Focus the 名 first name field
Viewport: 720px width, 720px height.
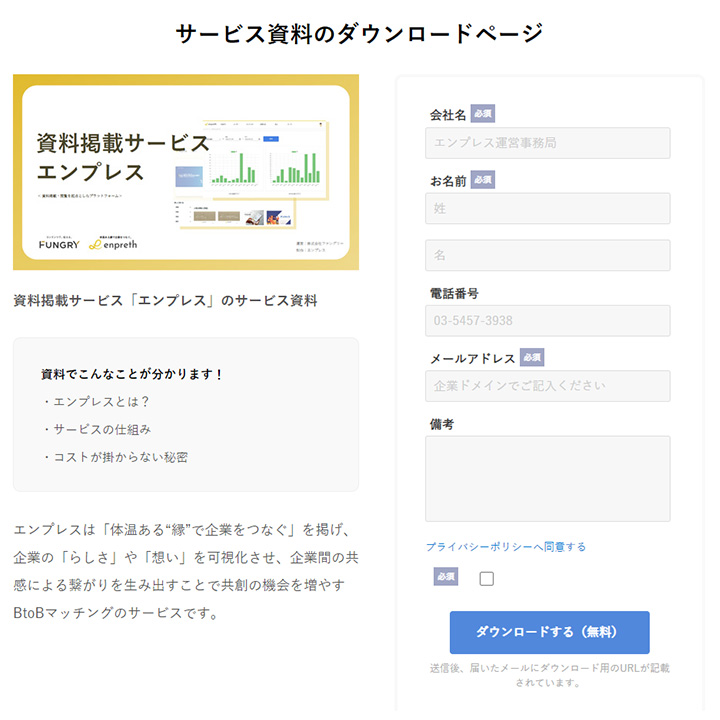(x=547, y=255)
